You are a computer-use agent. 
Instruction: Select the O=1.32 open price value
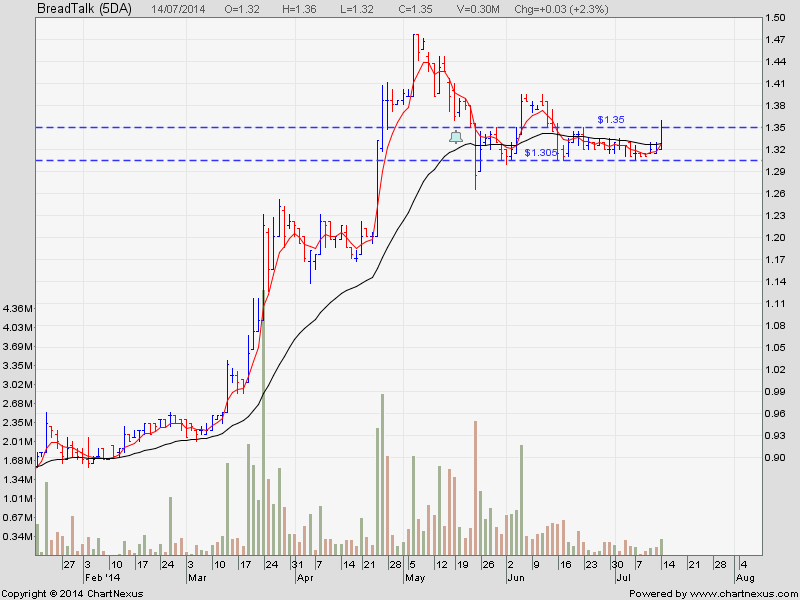point(241,9)
